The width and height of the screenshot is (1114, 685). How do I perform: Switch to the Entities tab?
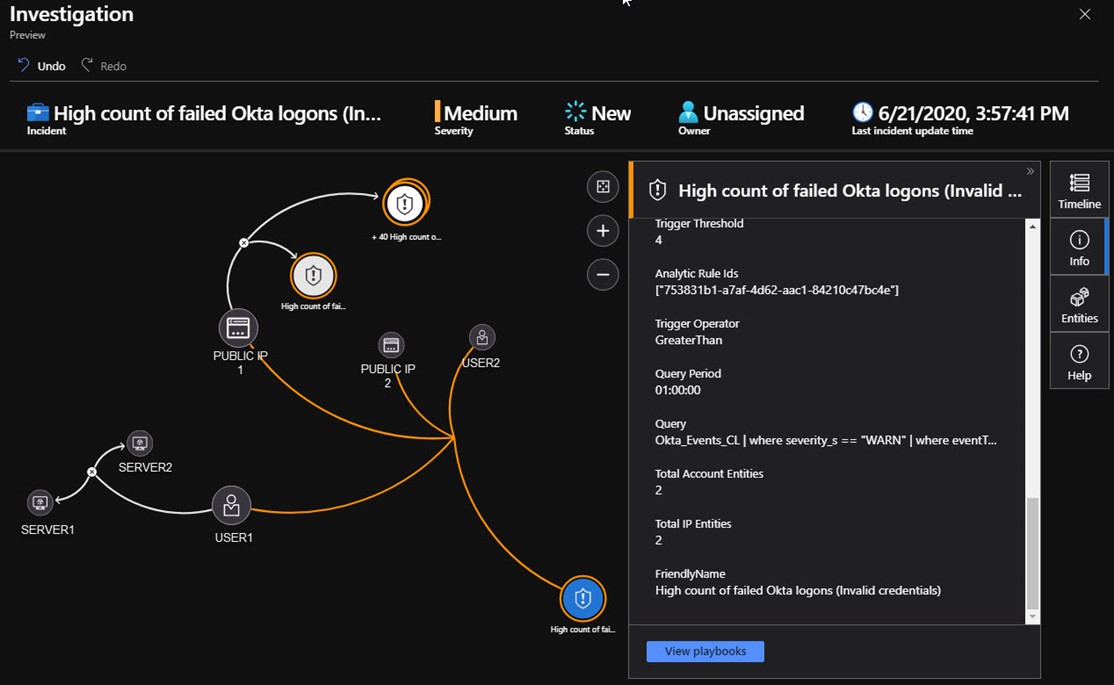tap(1079, 304)
